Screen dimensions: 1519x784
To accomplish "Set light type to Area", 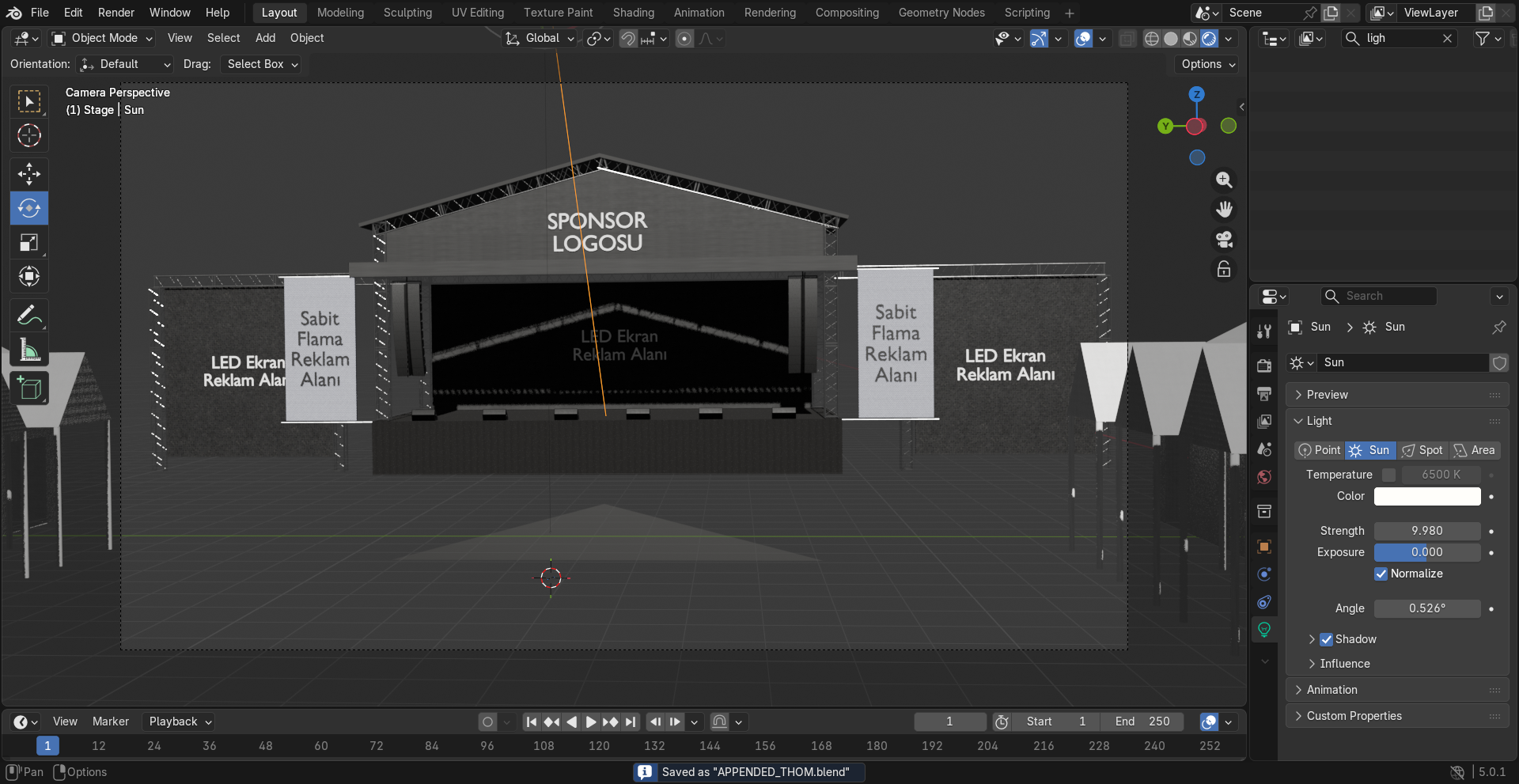I will (x=1475, y=450).
